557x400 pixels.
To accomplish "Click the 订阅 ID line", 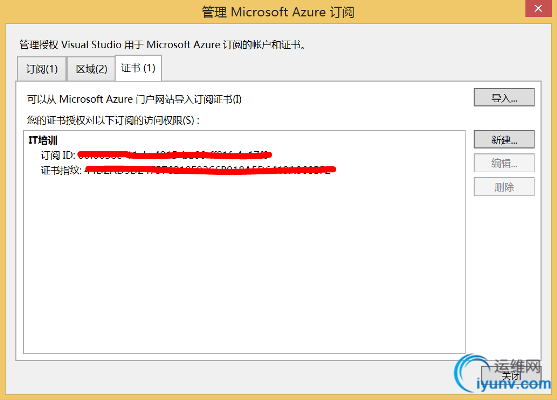I will click(156, 155).
